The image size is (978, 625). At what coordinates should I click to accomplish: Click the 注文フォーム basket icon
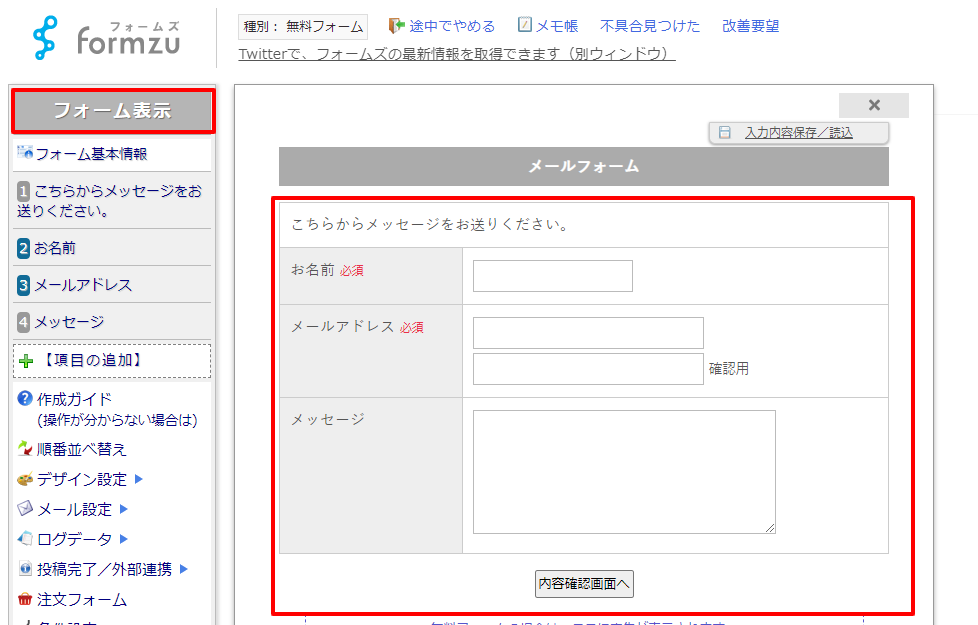25,600
